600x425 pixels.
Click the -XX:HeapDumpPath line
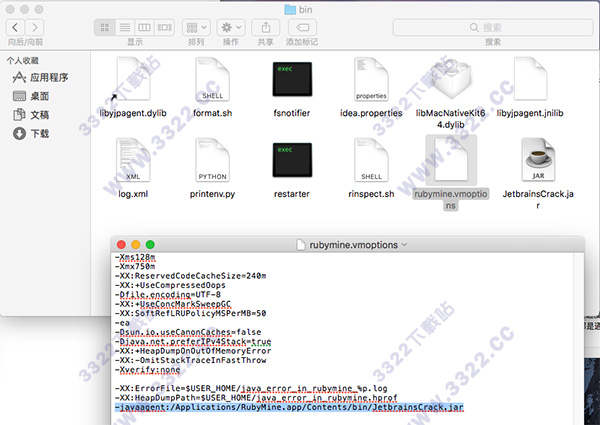[x=256, y=398]
